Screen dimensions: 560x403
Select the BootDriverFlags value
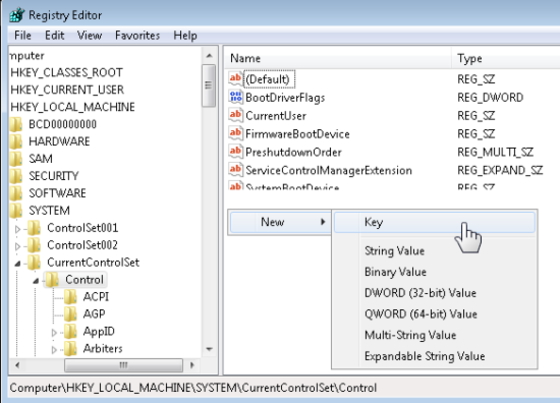(x=285, y=98)
